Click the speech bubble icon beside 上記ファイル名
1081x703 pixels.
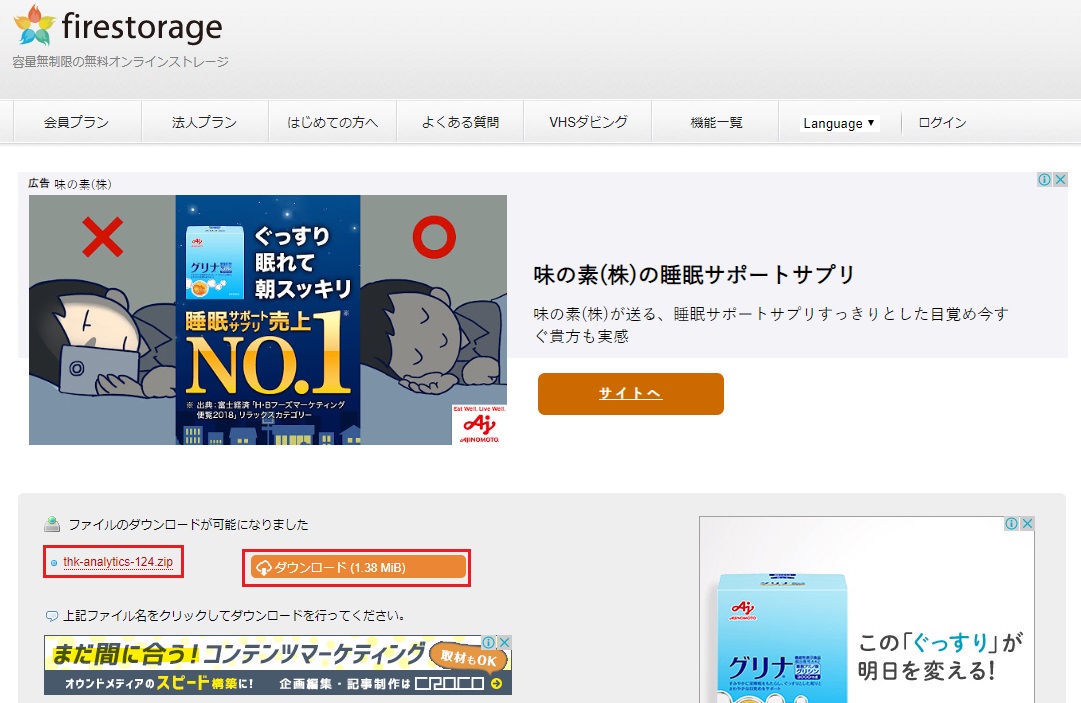tap(51, 615)
